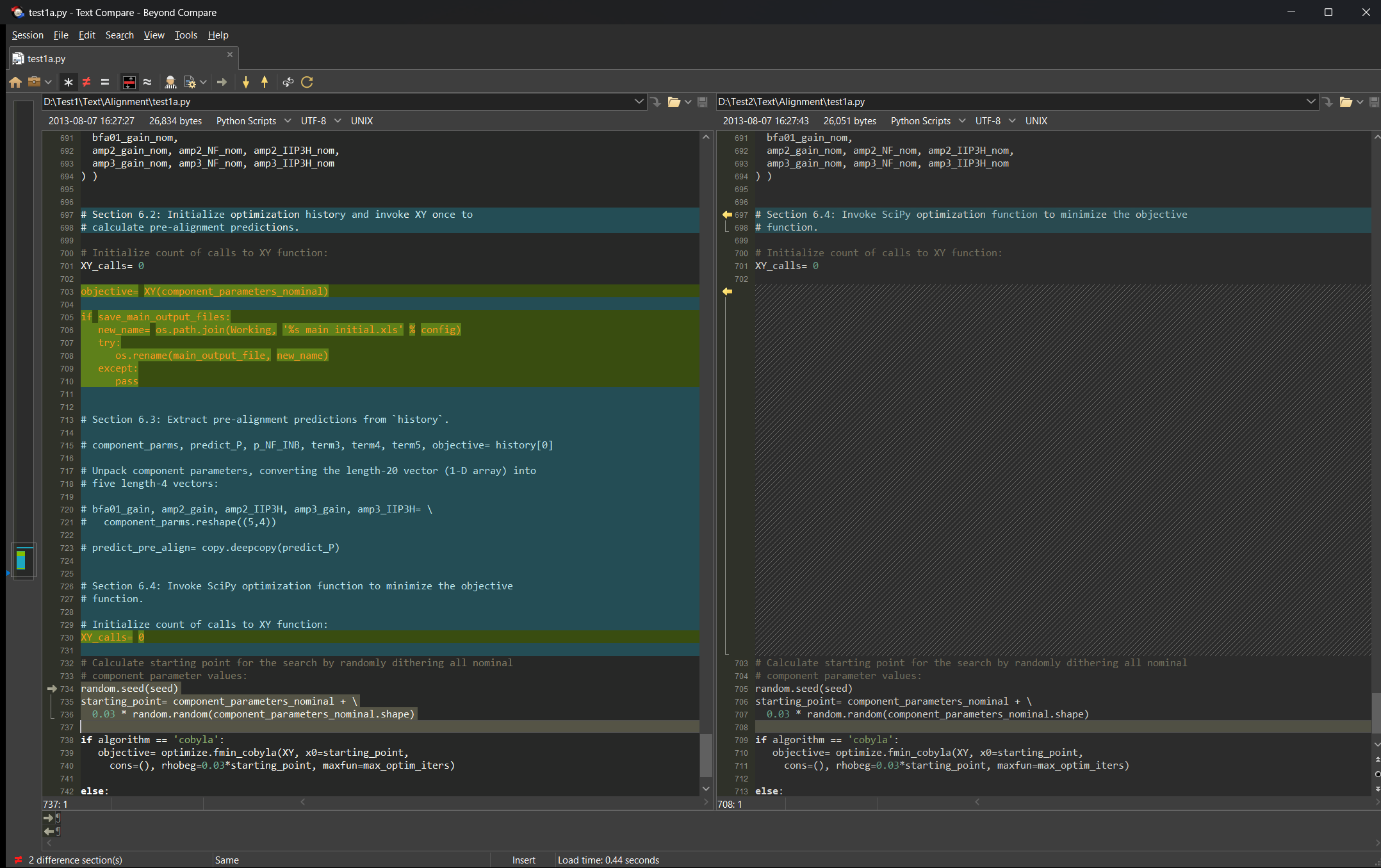Expand left open-file dropdown arrow
This screenshot has width=1381, height=868.
688,102
